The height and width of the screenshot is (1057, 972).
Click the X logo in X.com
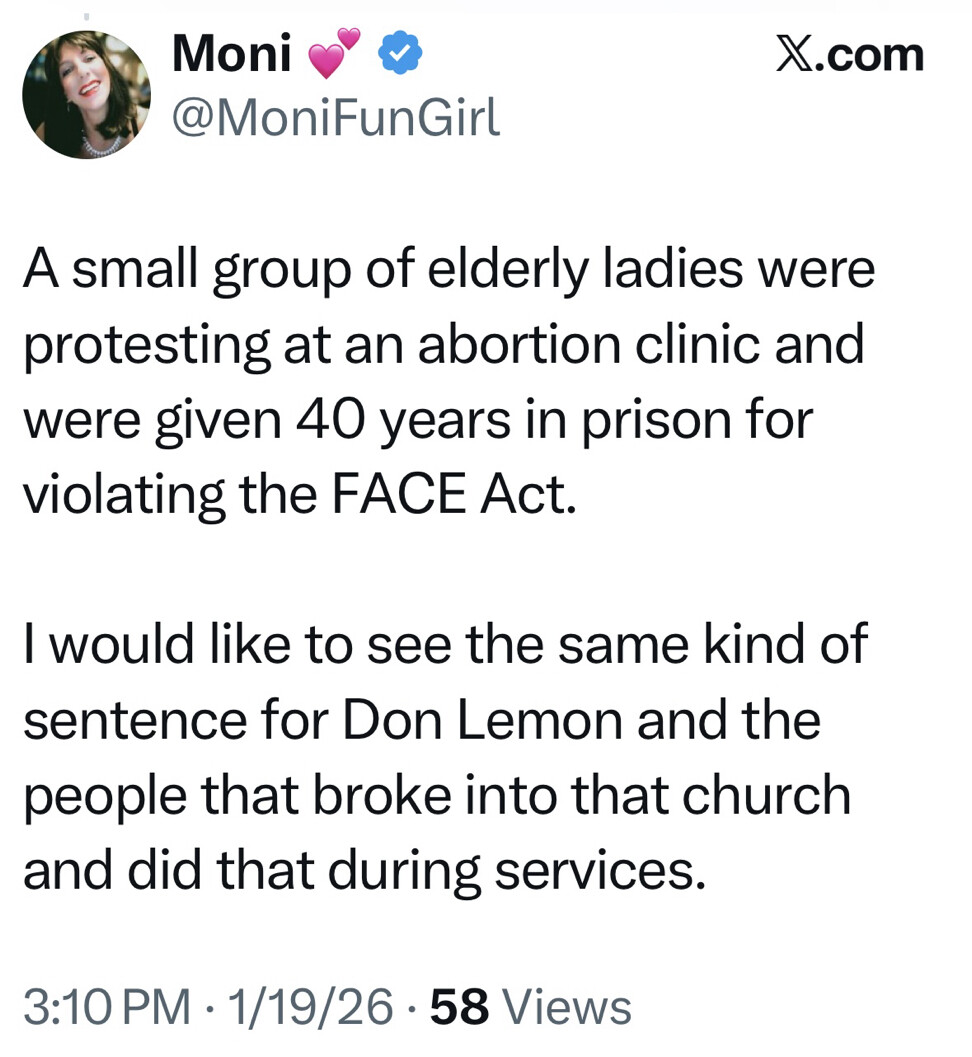tap(796, 56)
